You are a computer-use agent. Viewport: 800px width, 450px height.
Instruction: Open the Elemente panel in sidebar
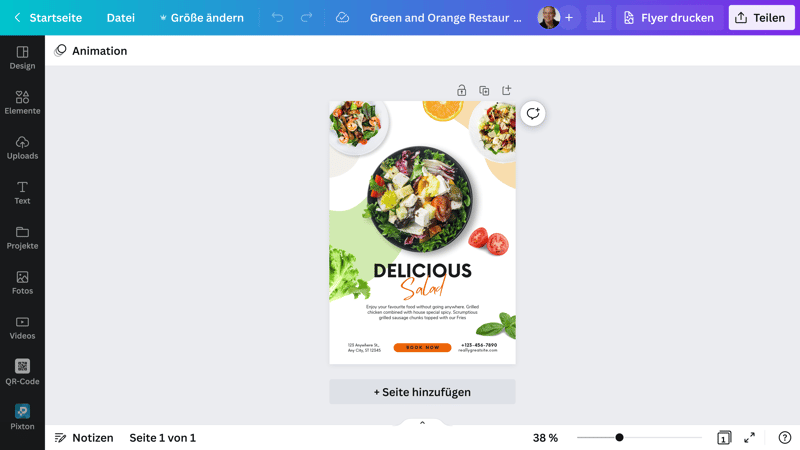tap(22, 102)
